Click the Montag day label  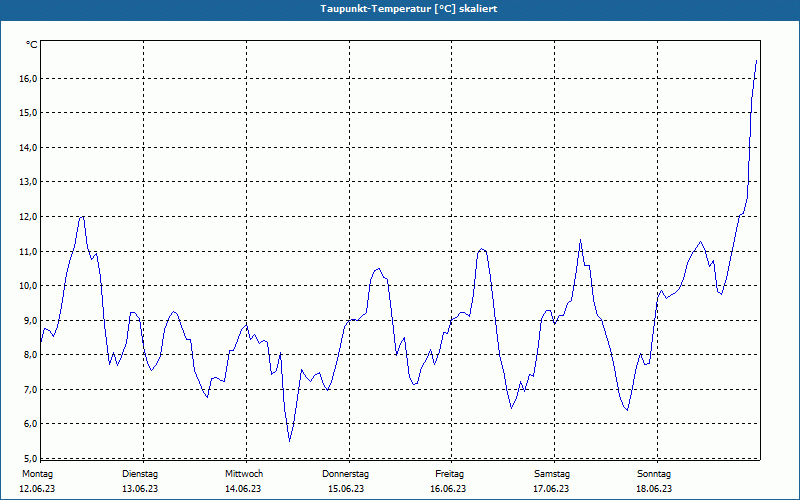click(x=37, y=474)
